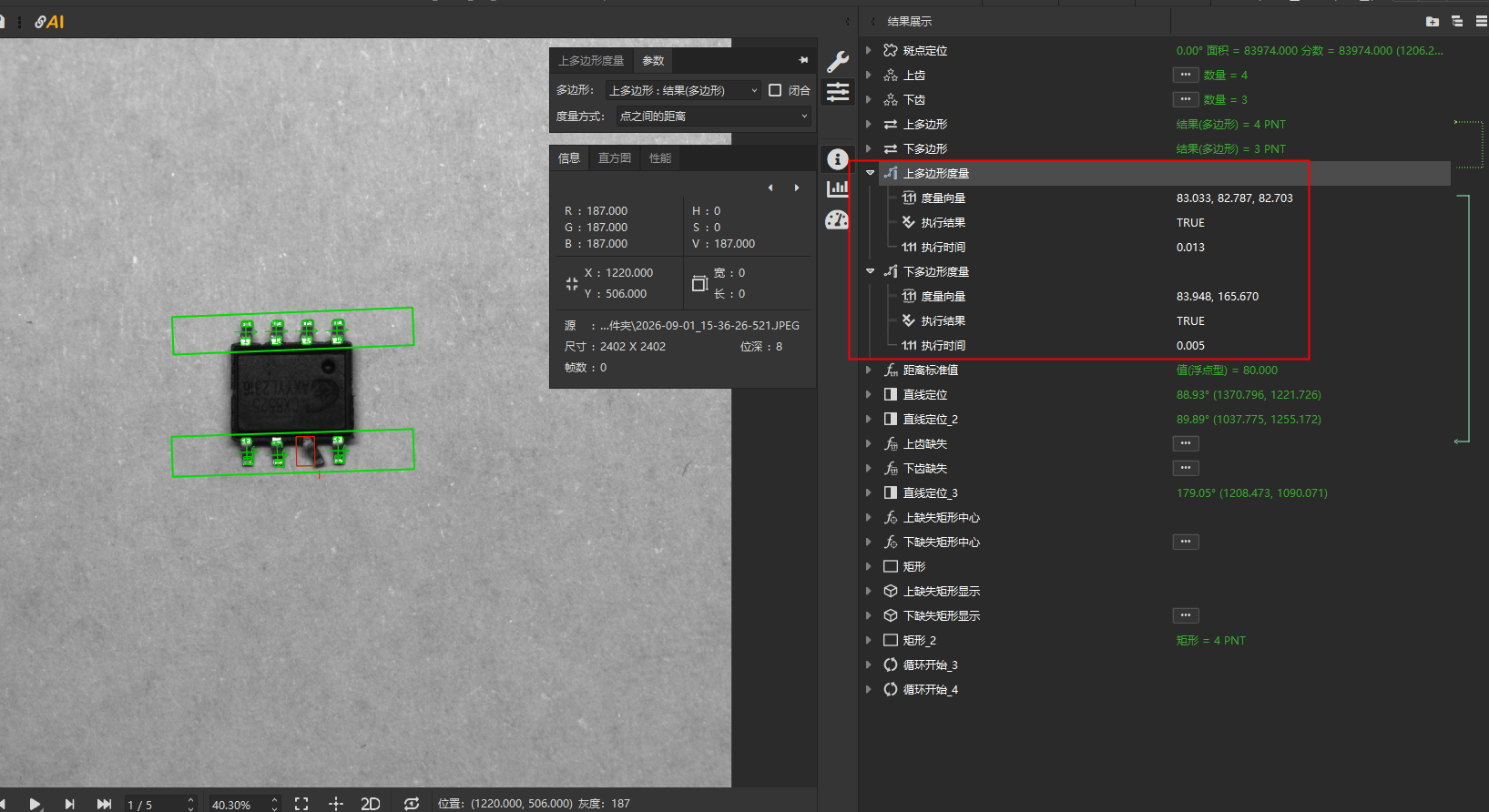Click the fit-to-screen icon in bottom bar
Viewport: 1489px width, 812px height.
coord(301,803)
